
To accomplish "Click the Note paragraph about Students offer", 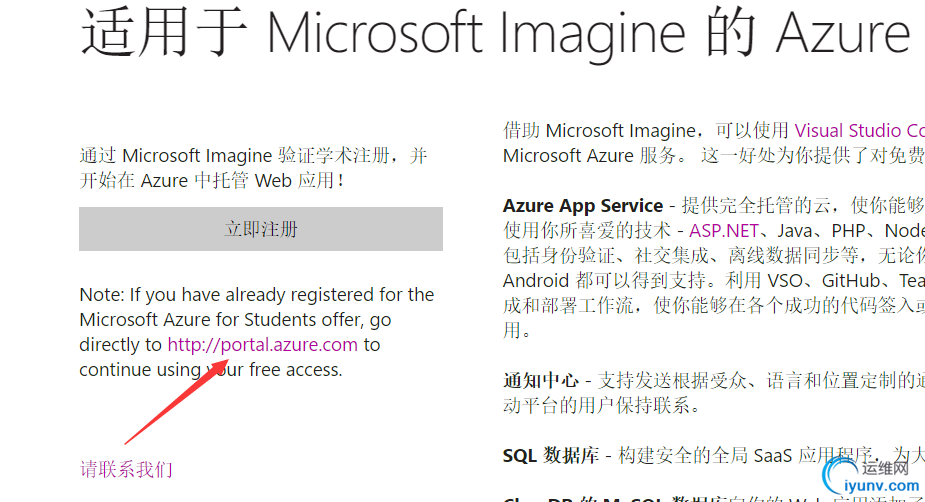I will [257, 332].
